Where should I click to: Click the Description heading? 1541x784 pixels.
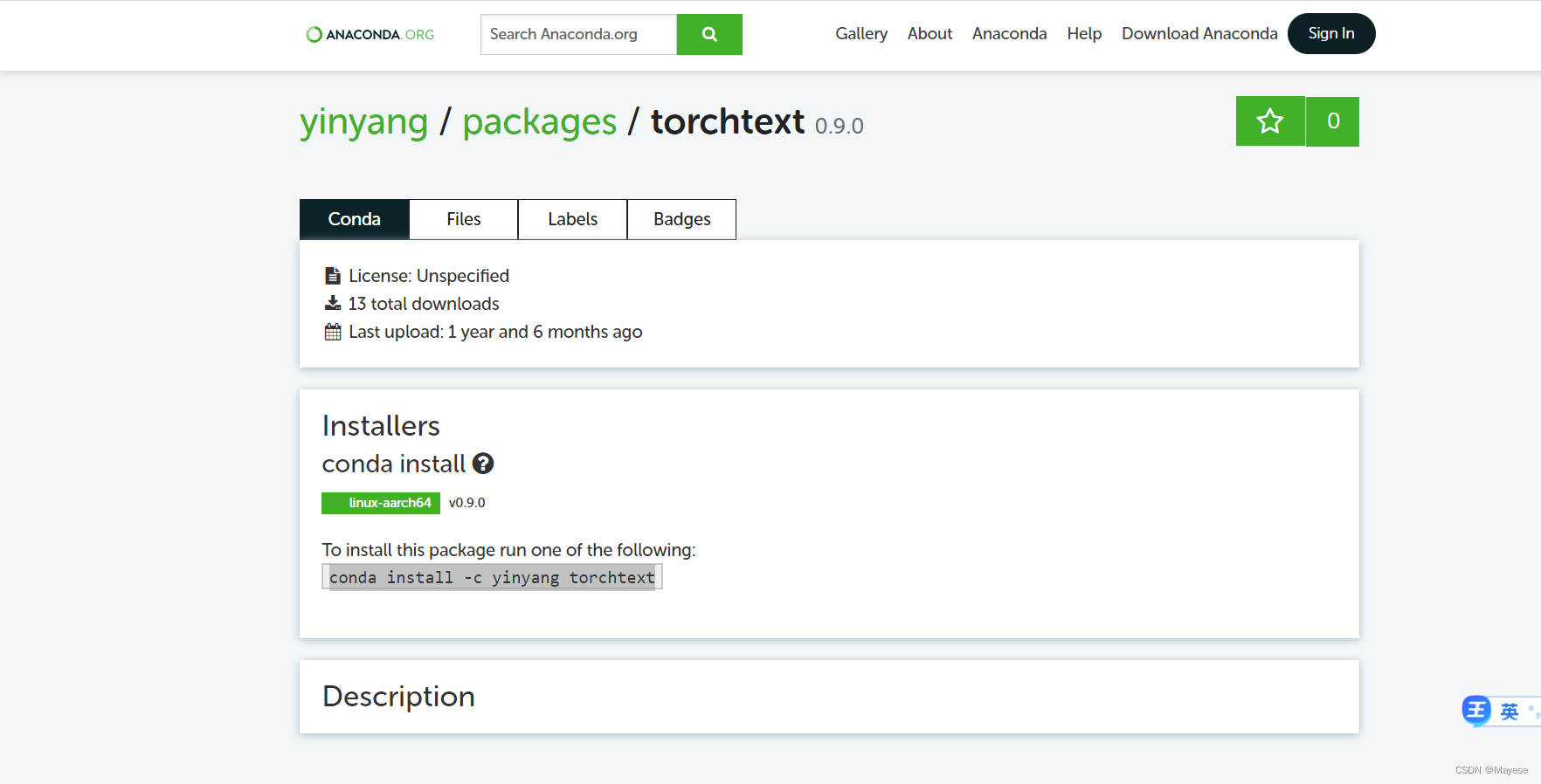tap(398, 696)
